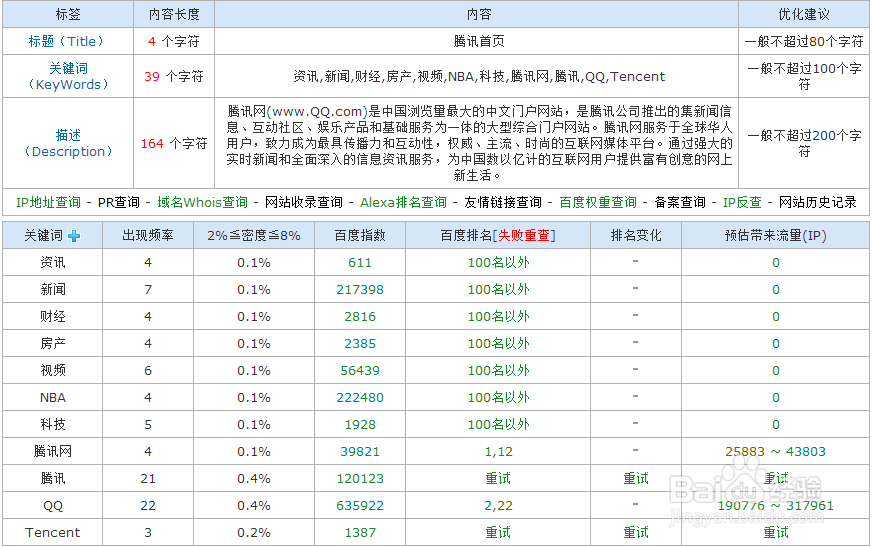Click ranking 1,12 in 腾讯网 row
The width and height of the screenshot is (872, 547).
(x=498, y=452)
